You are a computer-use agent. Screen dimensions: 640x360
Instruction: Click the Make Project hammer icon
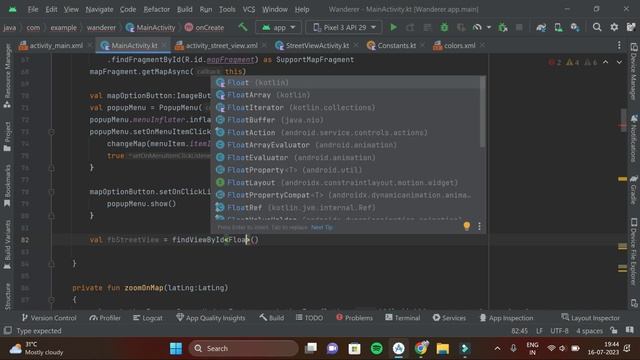point(243,27)
